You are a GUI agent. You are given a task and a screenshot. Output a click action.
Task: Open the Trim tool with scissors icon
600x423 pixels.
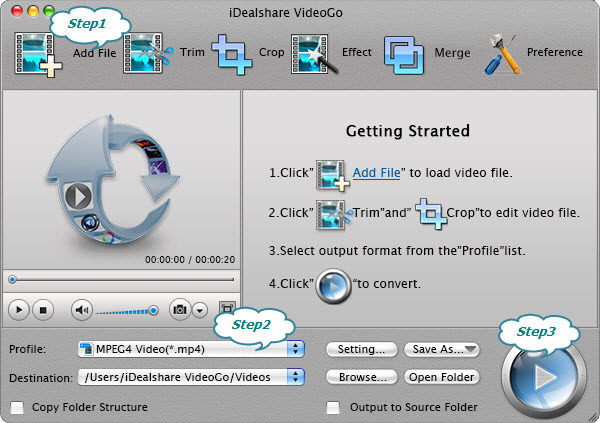coord(148,53)
